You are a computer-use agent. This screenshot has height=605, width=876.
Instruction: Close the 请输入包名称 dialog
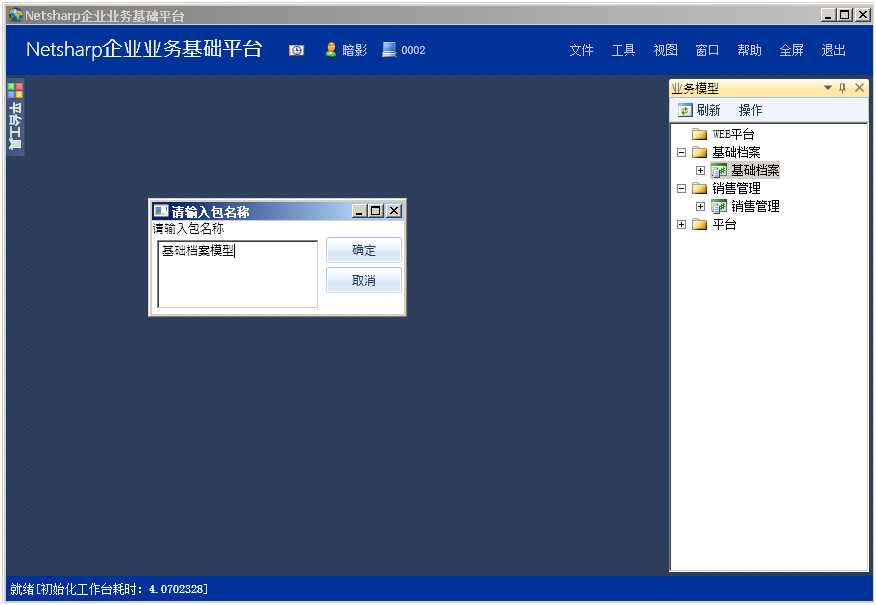(394, 211)
